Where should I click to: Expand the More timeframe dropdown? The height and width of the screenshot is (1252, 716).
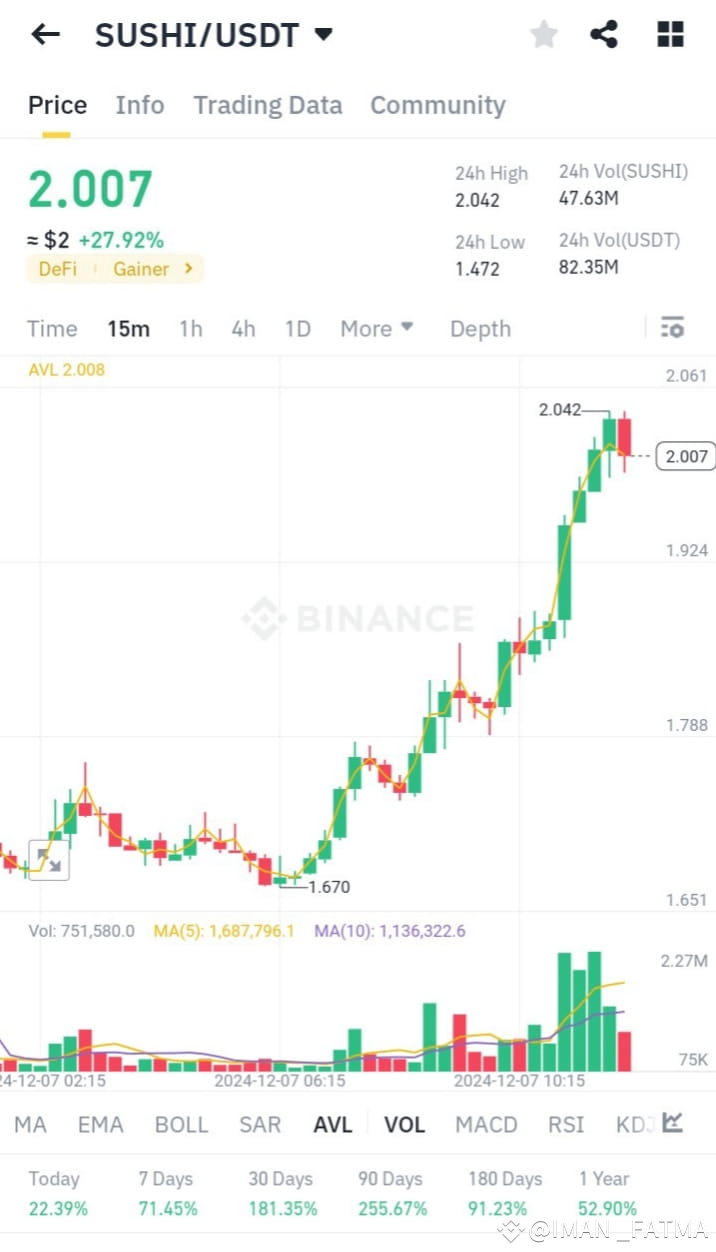(376, 328)
